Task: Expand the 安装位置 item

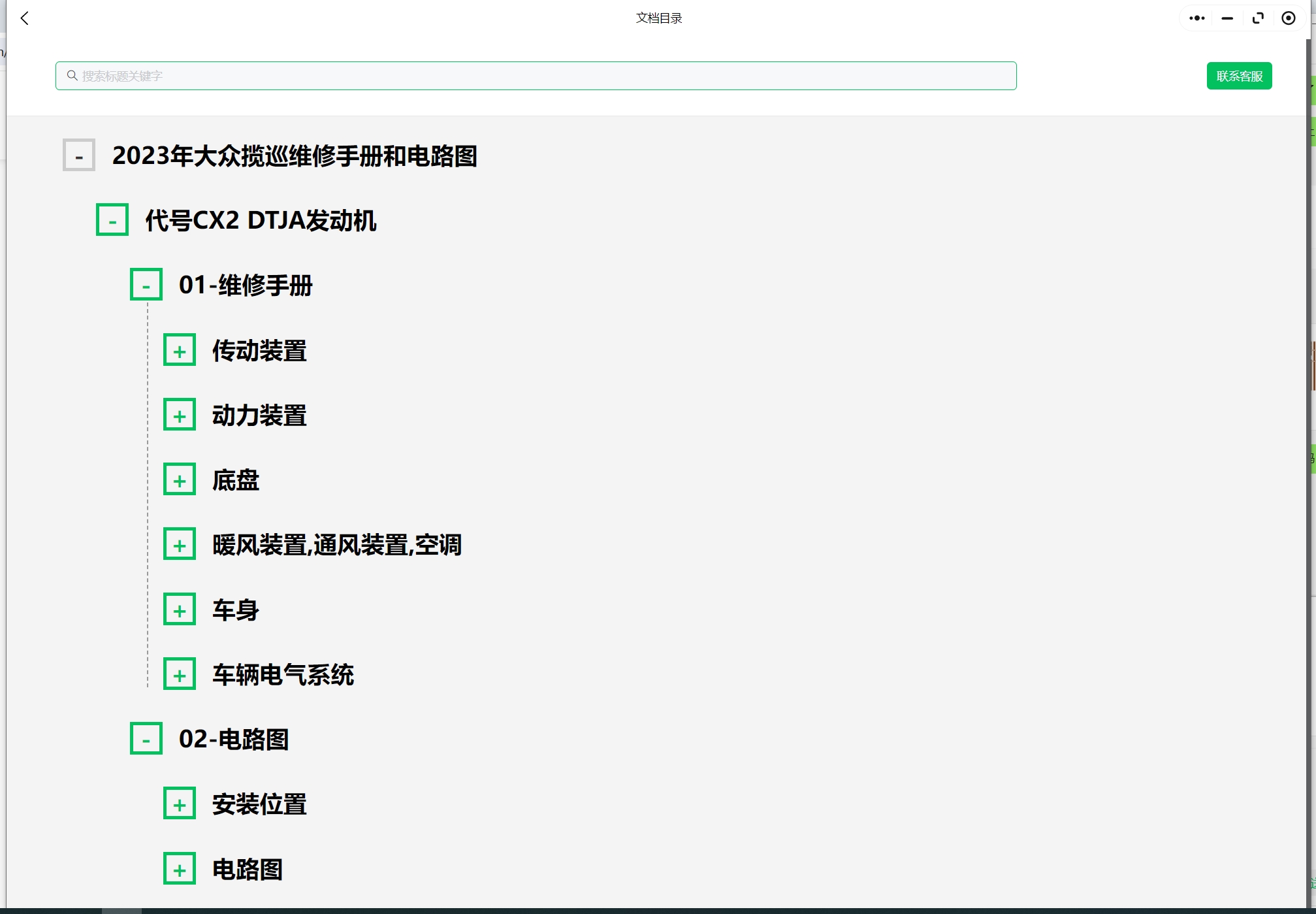Action: pos(180,804)
